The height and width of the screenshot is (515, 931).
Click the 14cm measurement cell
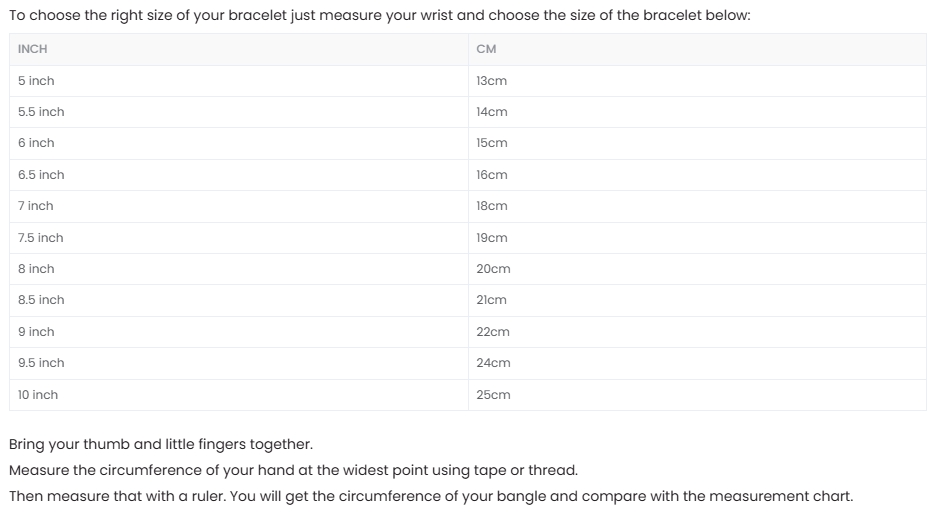pyautogui.click(x=697, y=112)
